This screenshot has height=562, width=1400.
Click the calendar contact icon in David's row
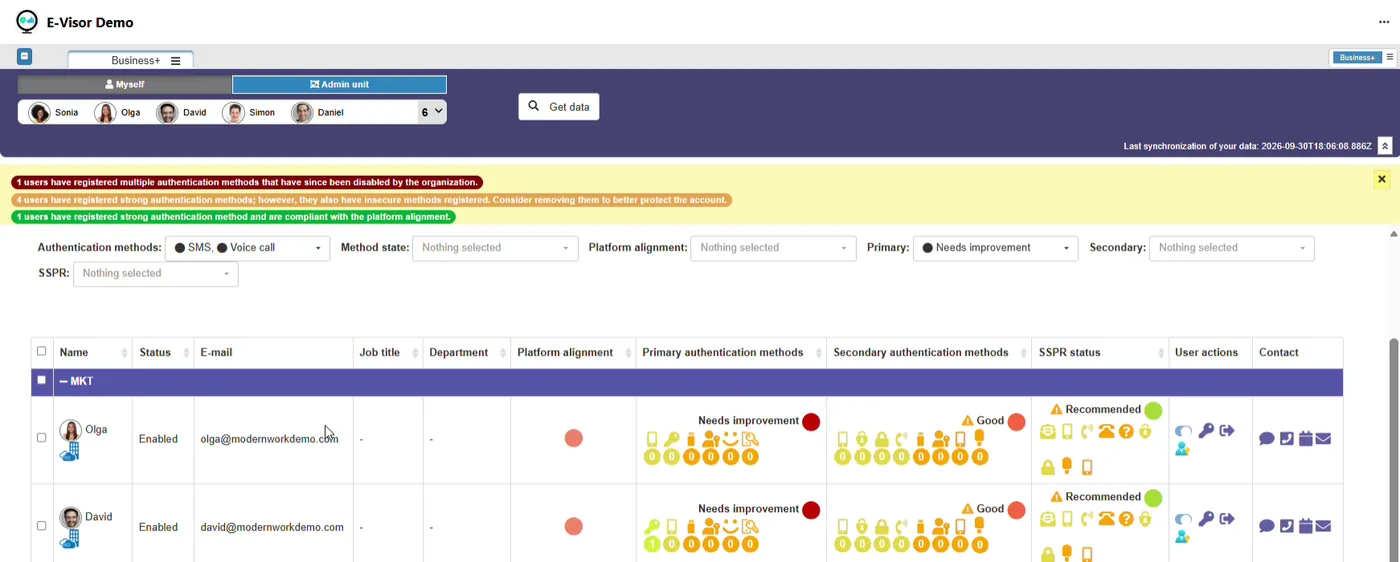[x=1305, y=526]
